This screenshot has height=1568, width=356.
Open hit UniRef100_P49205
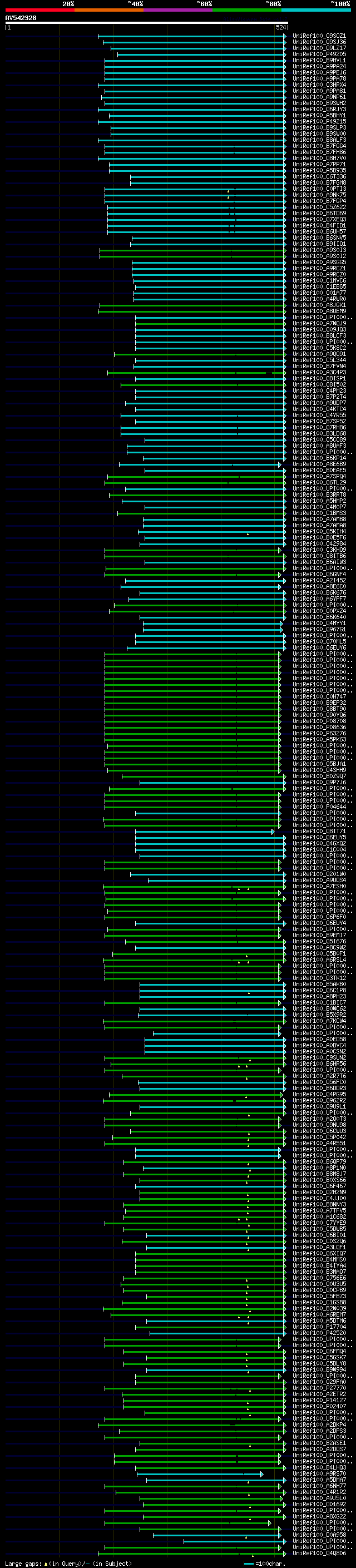[319, 54]
